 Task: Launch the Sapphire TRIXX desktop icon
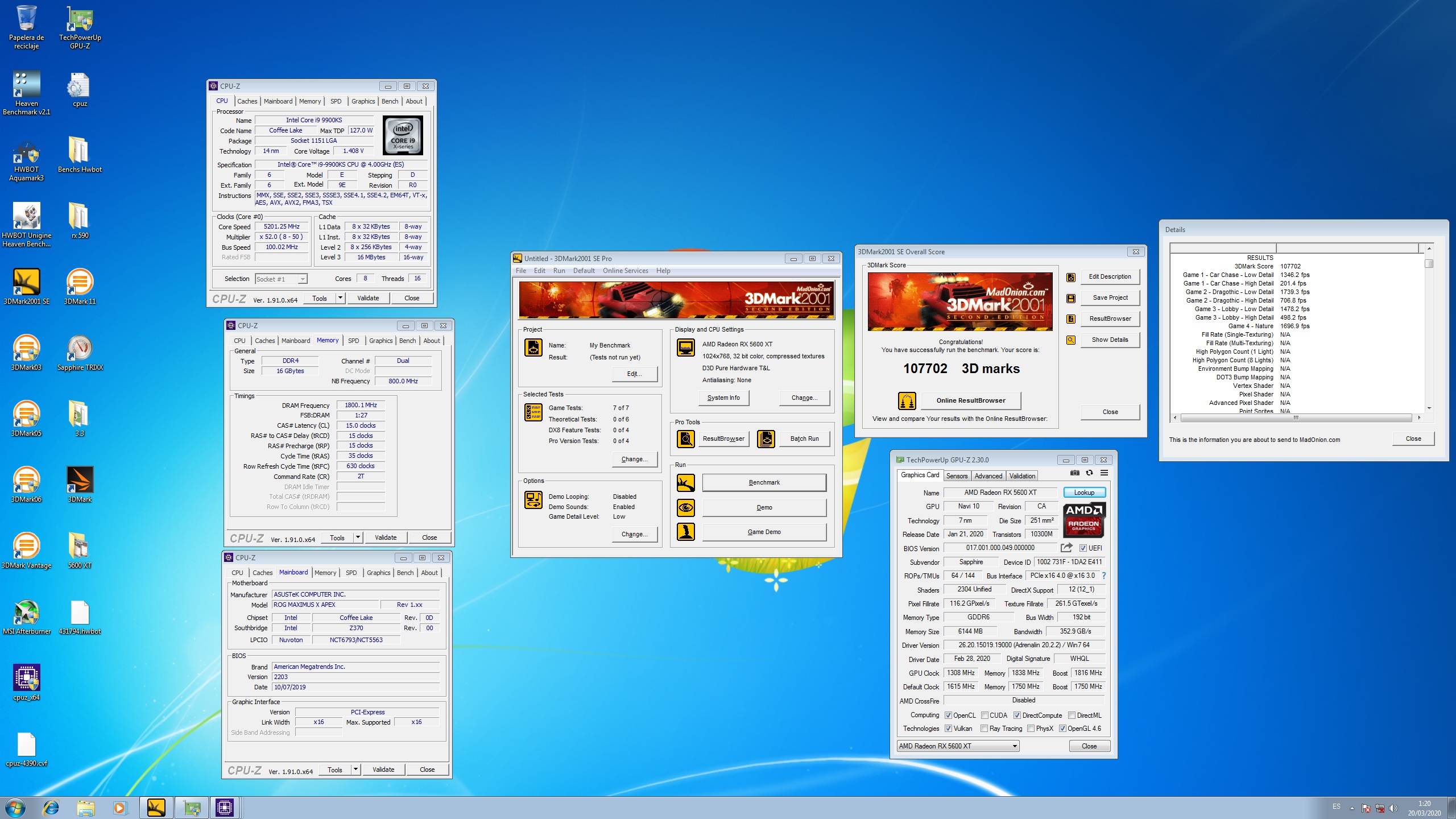tap(80, 353)
